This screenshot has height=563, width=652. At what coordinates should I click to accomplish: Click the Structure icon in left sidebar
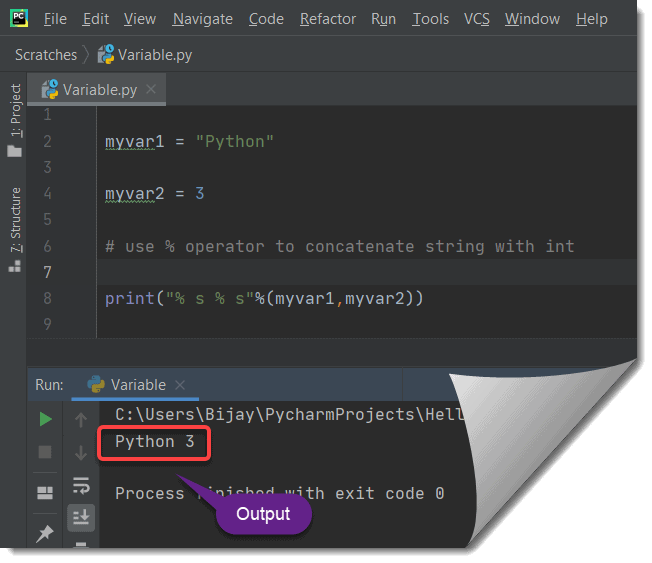pos(15,266)
